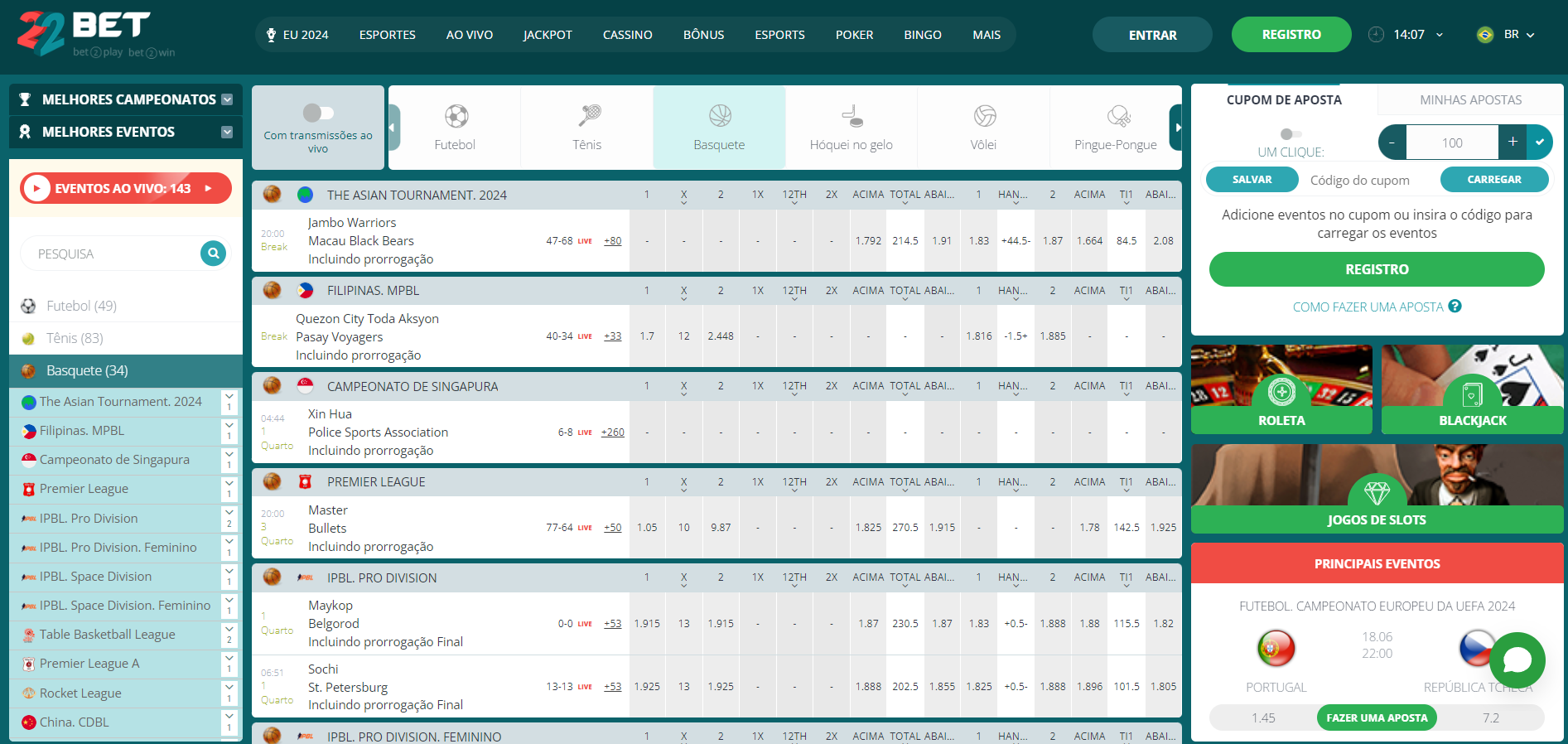Switch to Minhas Apostas tab
Image resolution: width=1568 pixels, height=744 pixels.
1471,99
